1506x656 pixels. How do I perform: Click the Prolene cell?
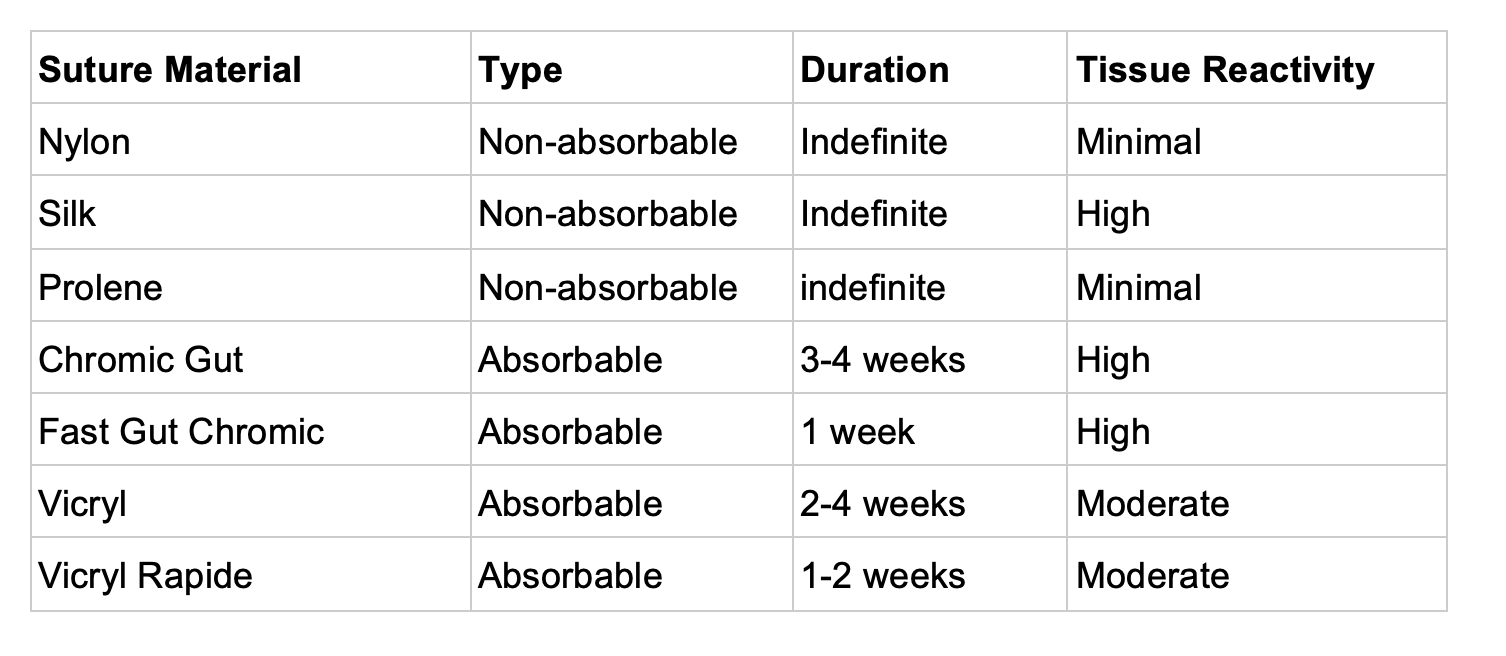pyautogui.click(x=251, y=286)
